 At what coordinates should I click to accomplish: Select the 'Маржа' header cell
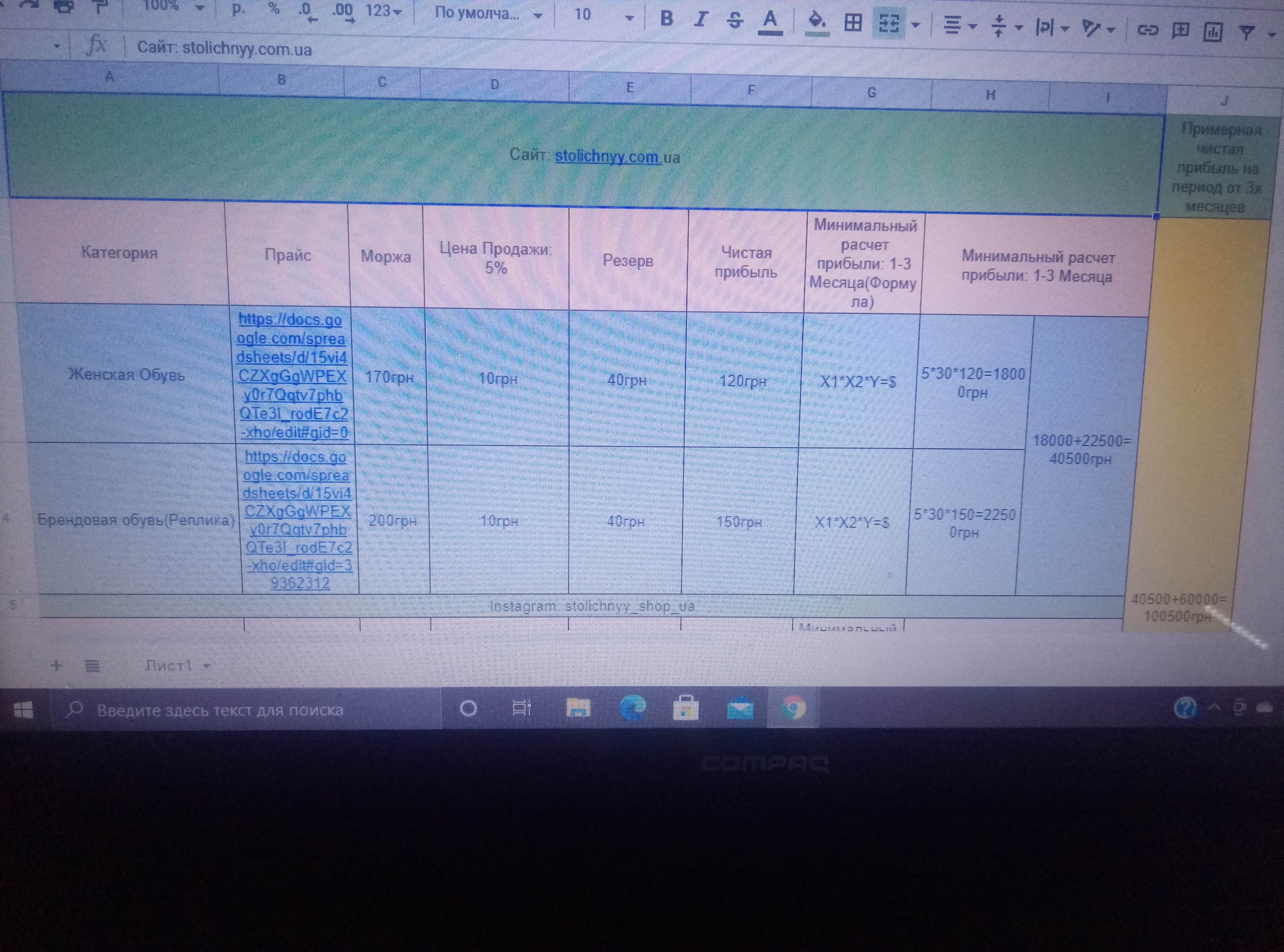386,256
